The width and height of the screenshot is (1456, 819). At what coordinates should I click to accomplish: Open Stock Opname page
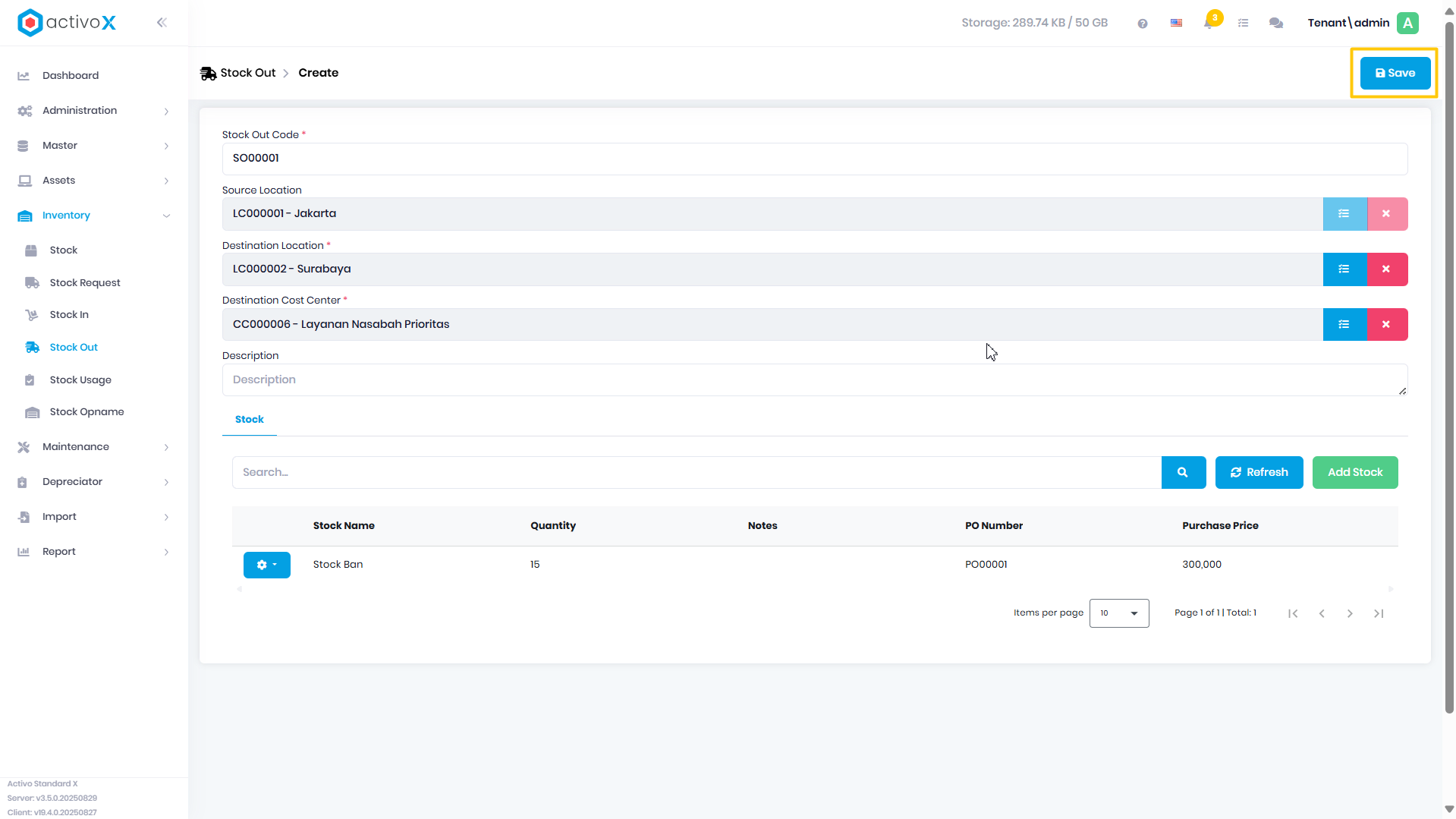tap(86, 412)
